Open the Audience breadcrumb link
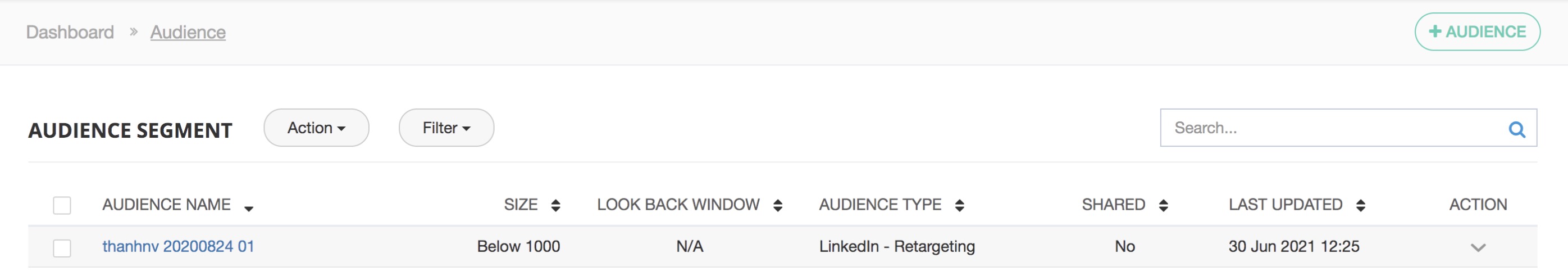 pyautogui.click(x=188, y=32)
